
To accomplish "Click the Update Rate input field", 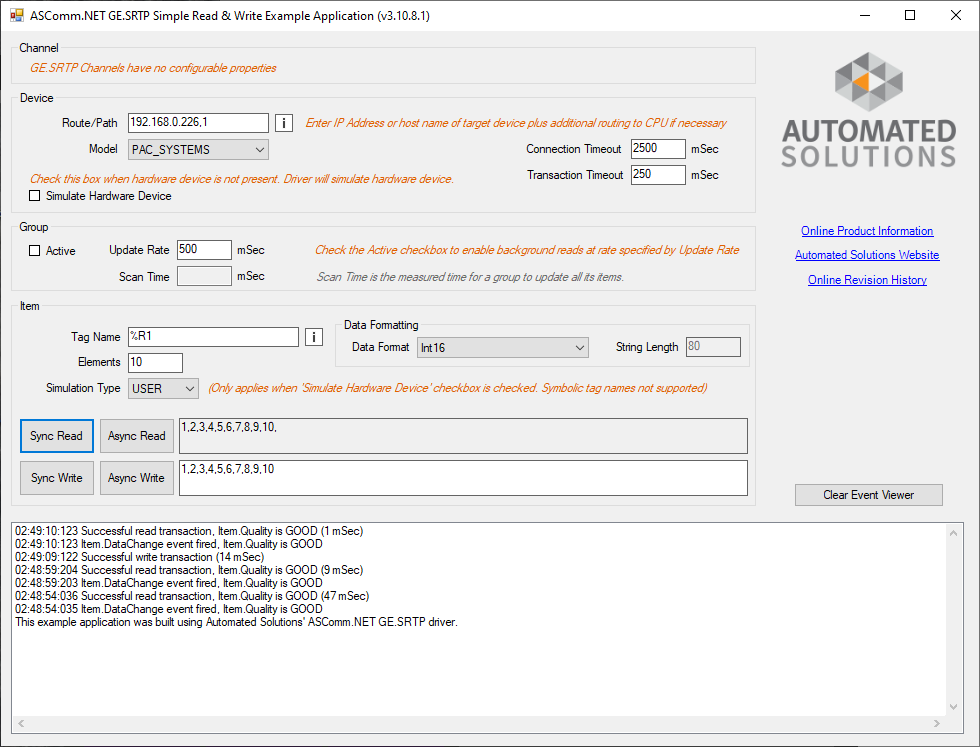I will click(x=204, y=250).
